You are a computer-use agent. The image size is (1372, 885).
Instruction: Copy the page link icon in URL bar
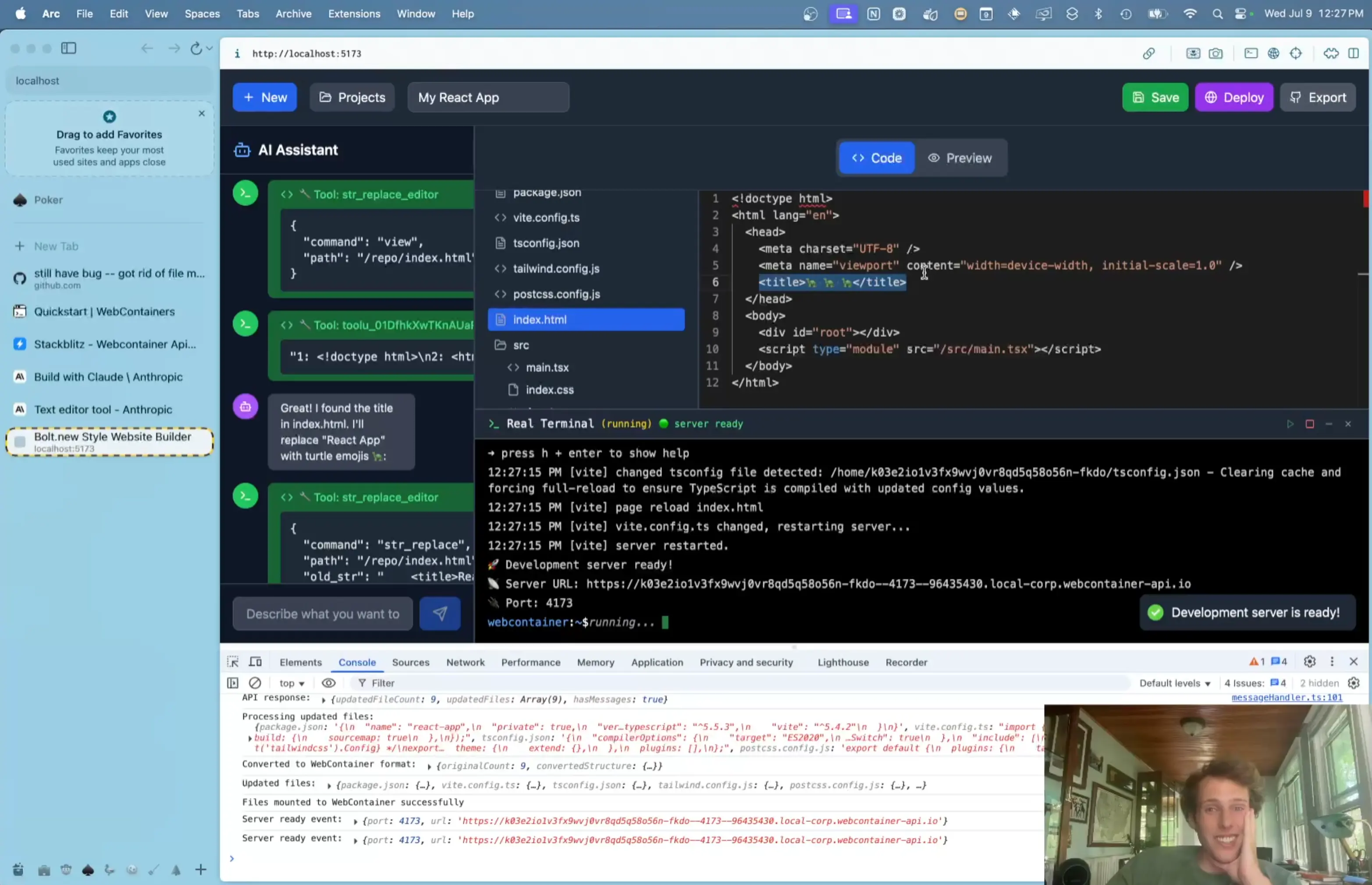tap(1148, 54)
